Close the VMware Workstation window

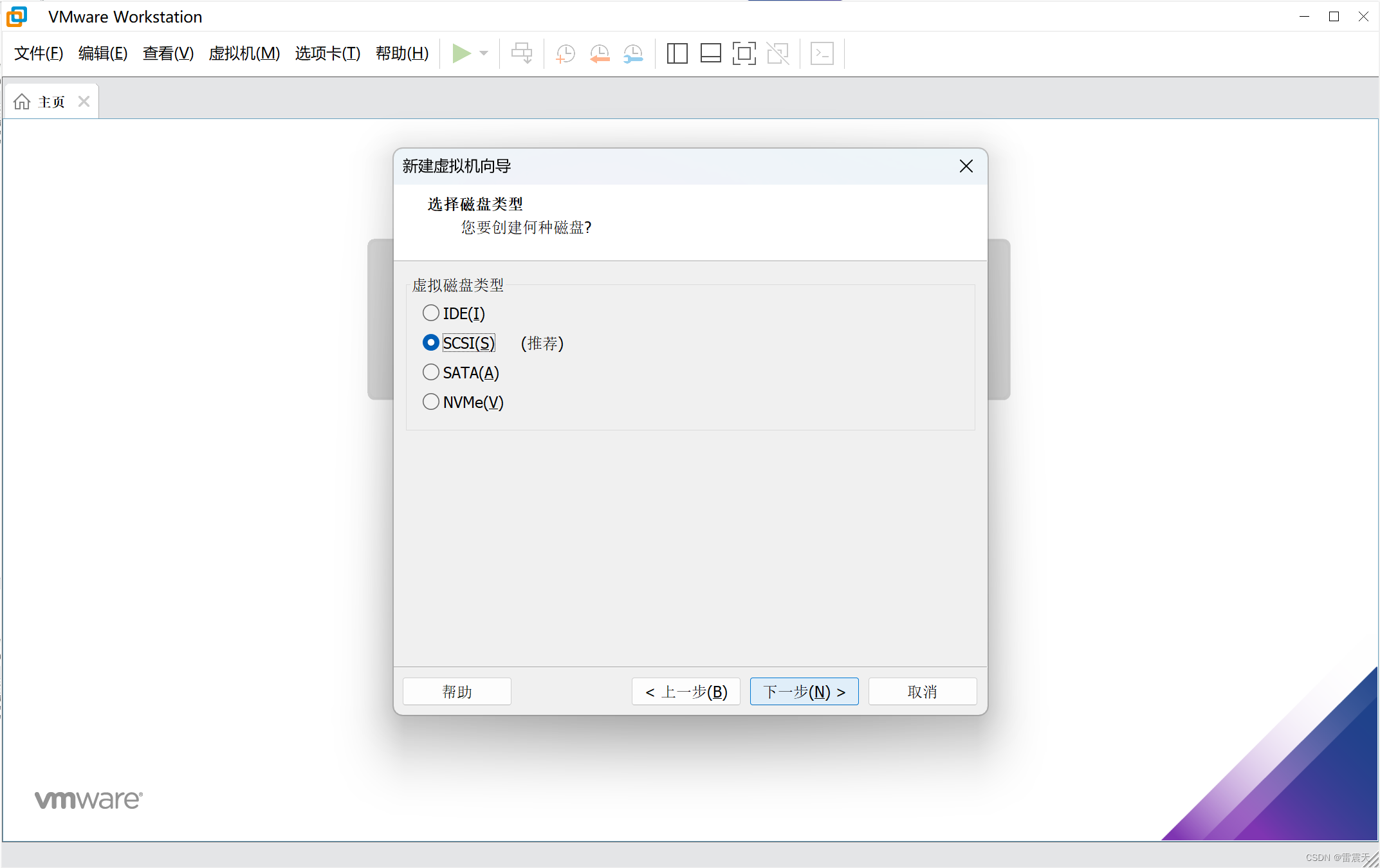[x=1363, y=17]
